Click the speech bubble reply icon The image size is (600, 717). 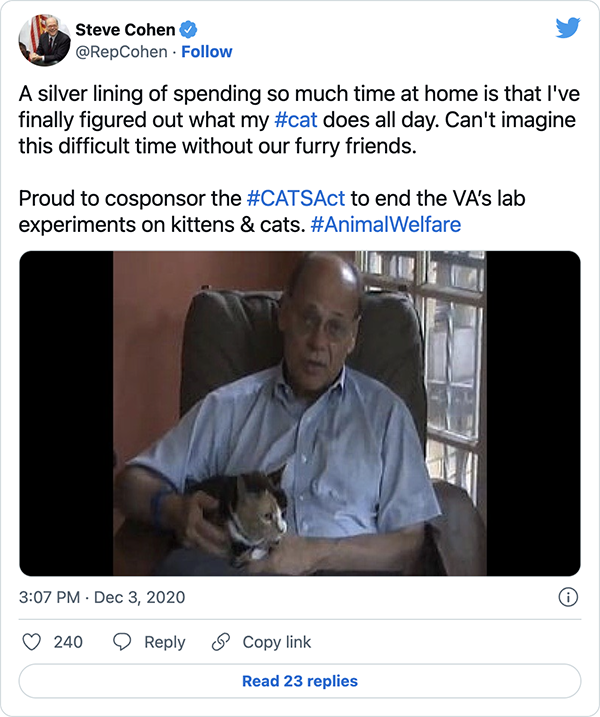pyautogui.click(x=123, y=642)
